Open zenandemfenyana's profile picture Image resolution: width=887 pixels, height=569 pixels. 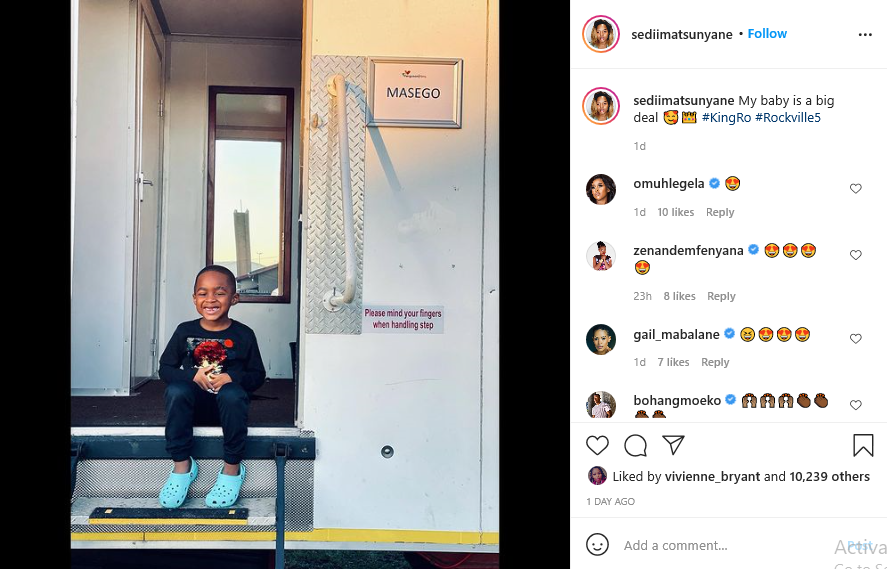click(600, 256)
